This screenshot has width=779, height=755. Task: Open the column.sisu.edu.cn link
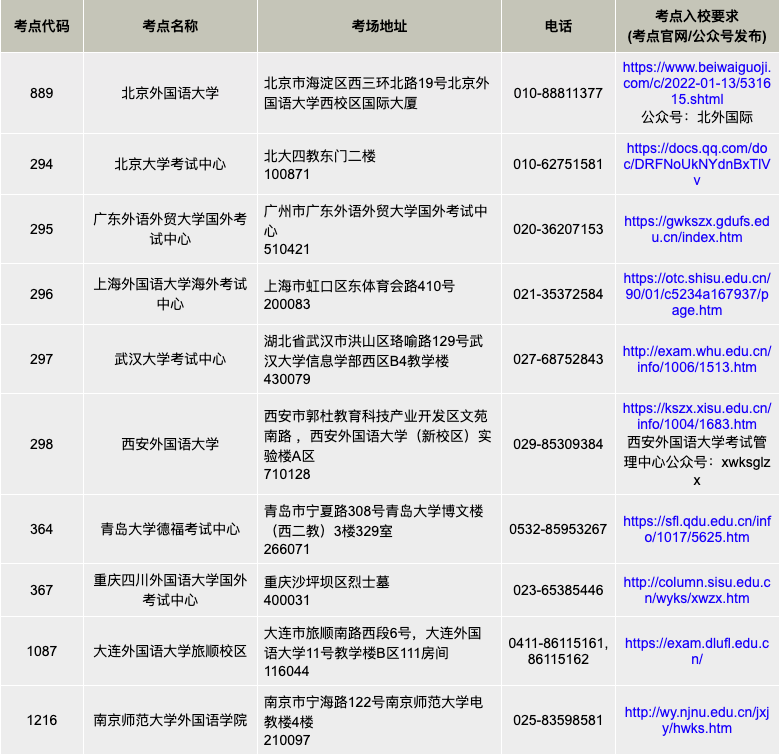pyautogui.click(x=697, y=590)
